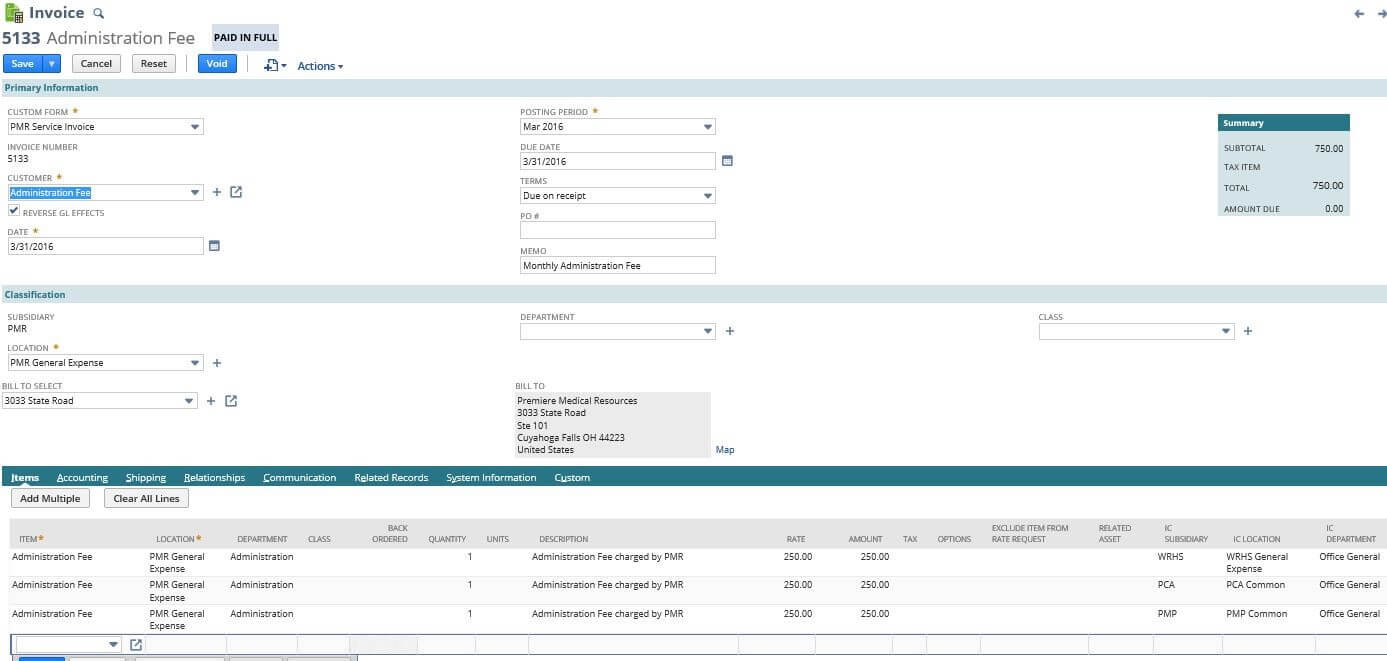Open Bill To Select address pop-out icon
Screen dimensions: 1387x661
click(x=231, y=401)
